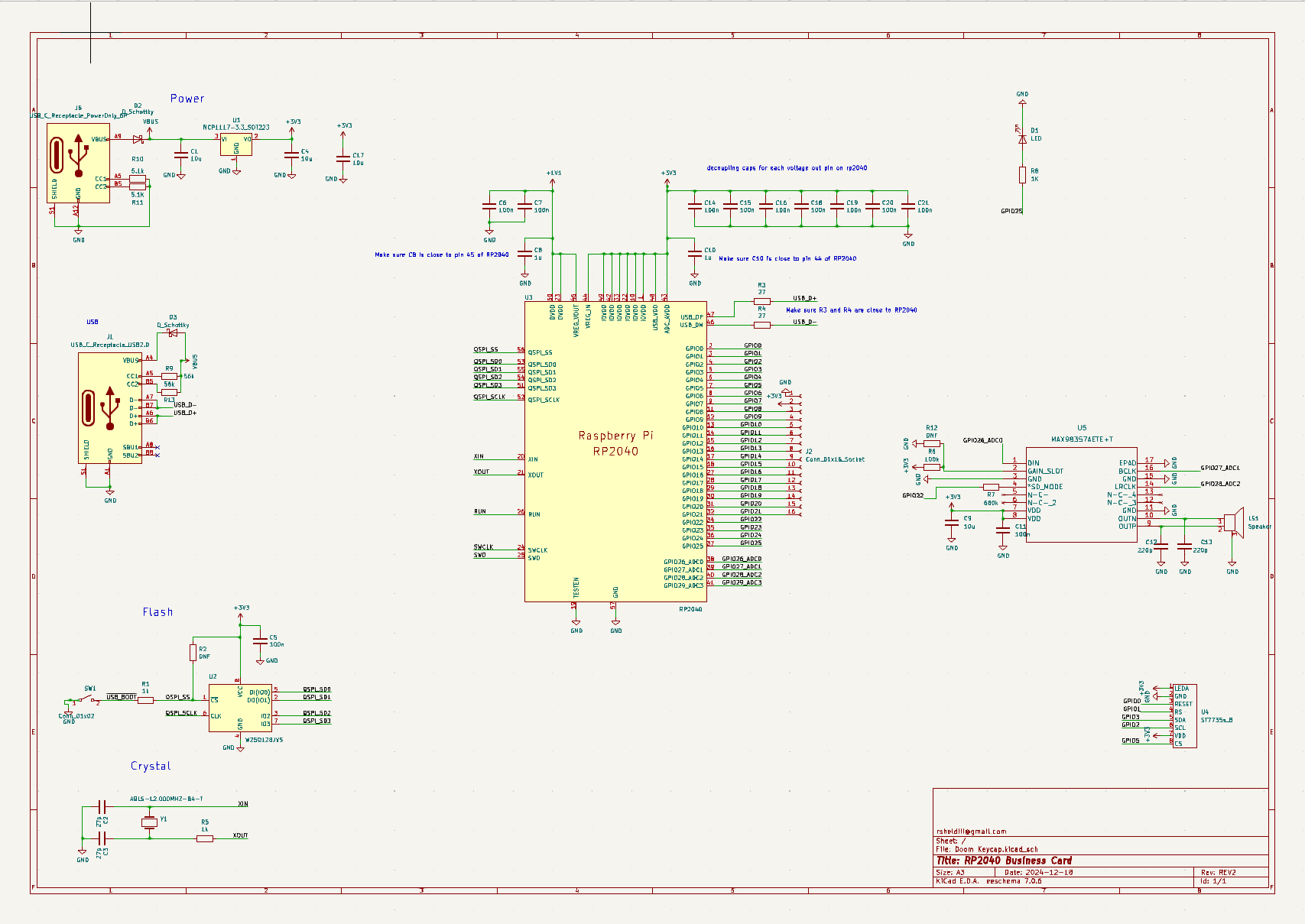
Task: Click the D3 Schottky diode symbol
Action: [173, 333]
